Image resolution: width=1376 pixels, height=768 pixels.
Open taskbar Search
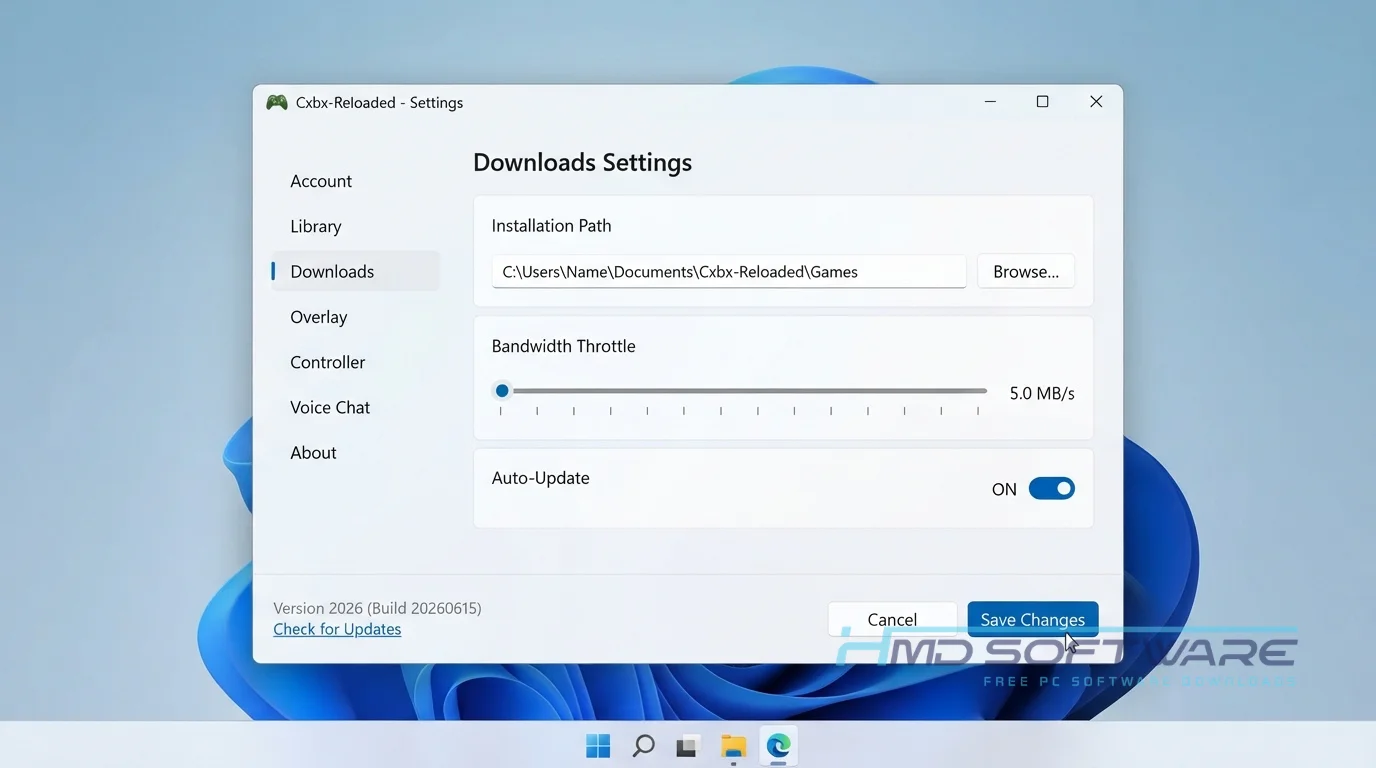pos(644,746)
